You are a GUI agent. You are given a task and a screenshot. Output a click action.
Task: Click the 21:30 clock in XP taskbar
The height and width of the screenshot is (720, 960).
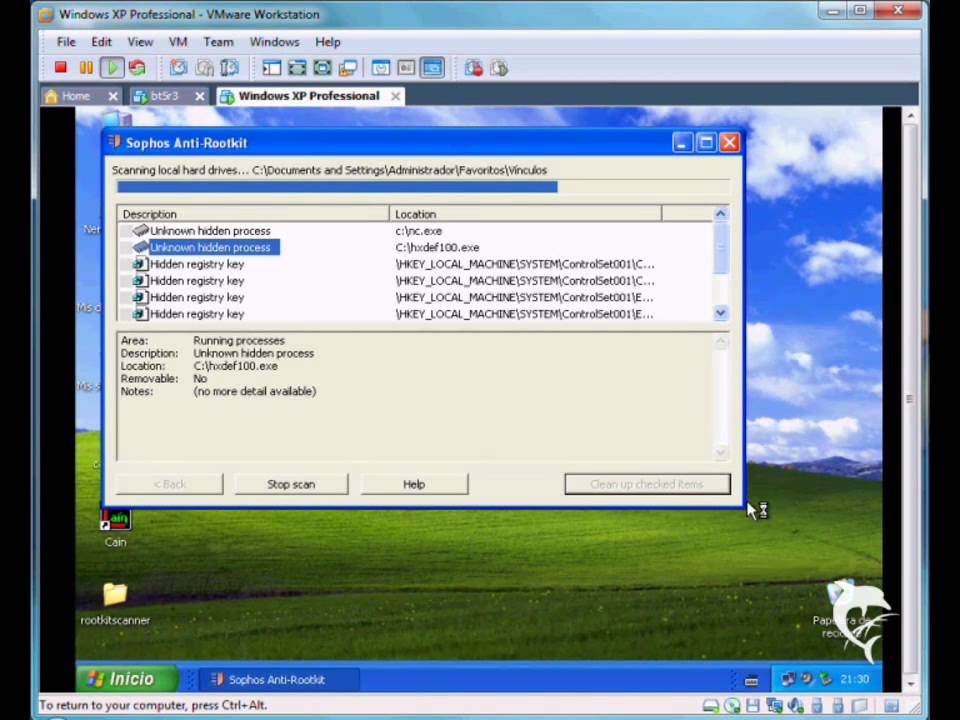(x=854, y=678)
